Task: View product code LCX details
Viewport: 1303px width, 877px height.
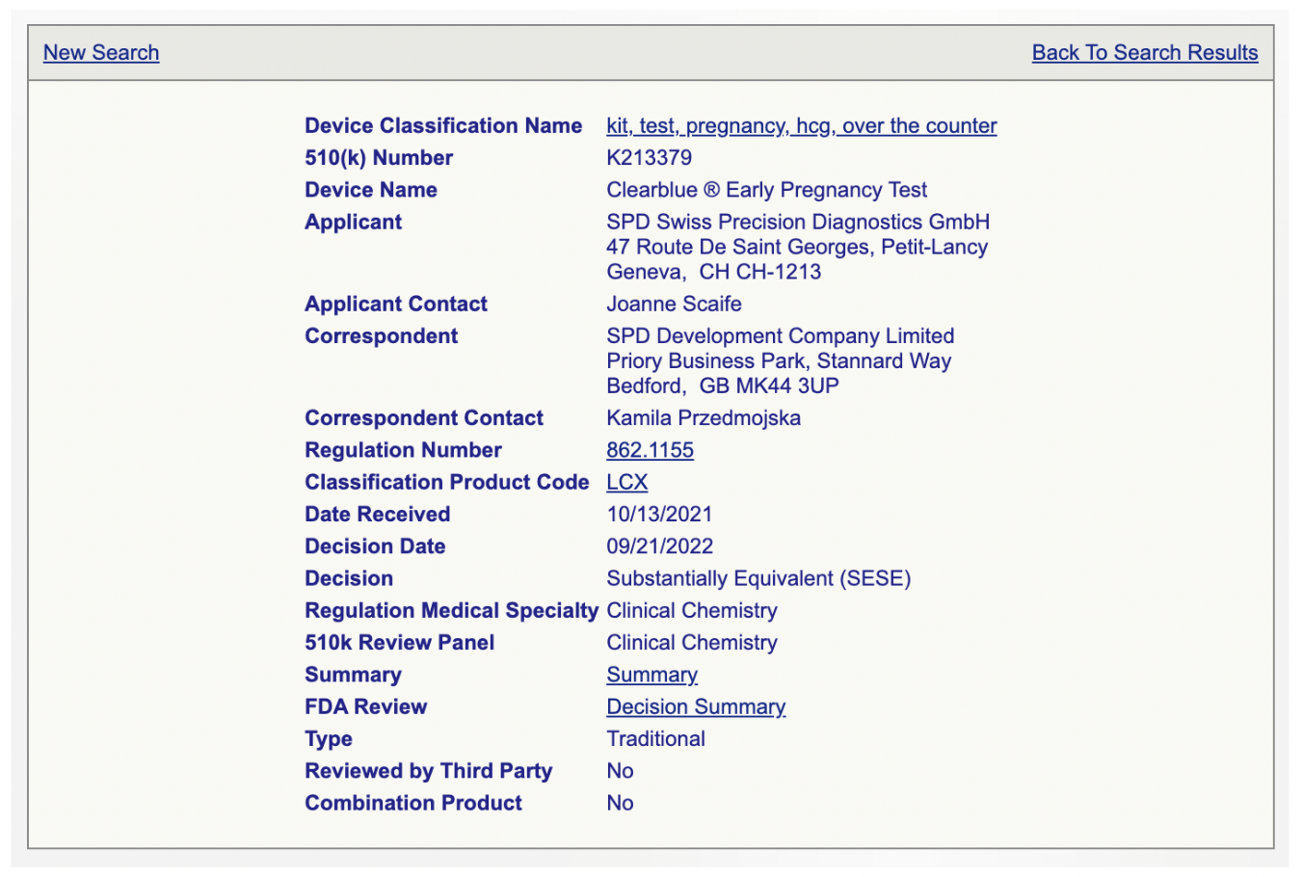Action: point(626,482)
